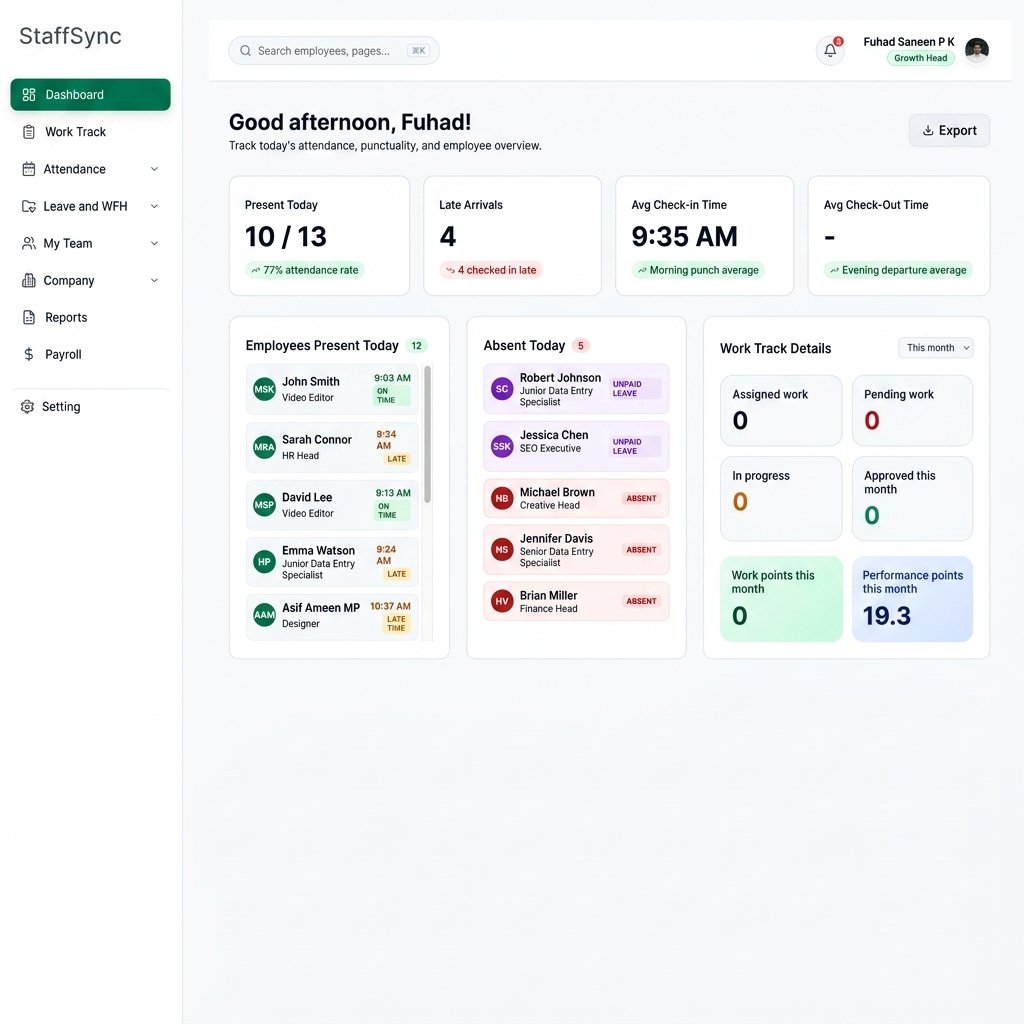Click the Attendance calendar icon
The height and width of the screenshot is (1024, 1024).
click(x=29, y=169)
